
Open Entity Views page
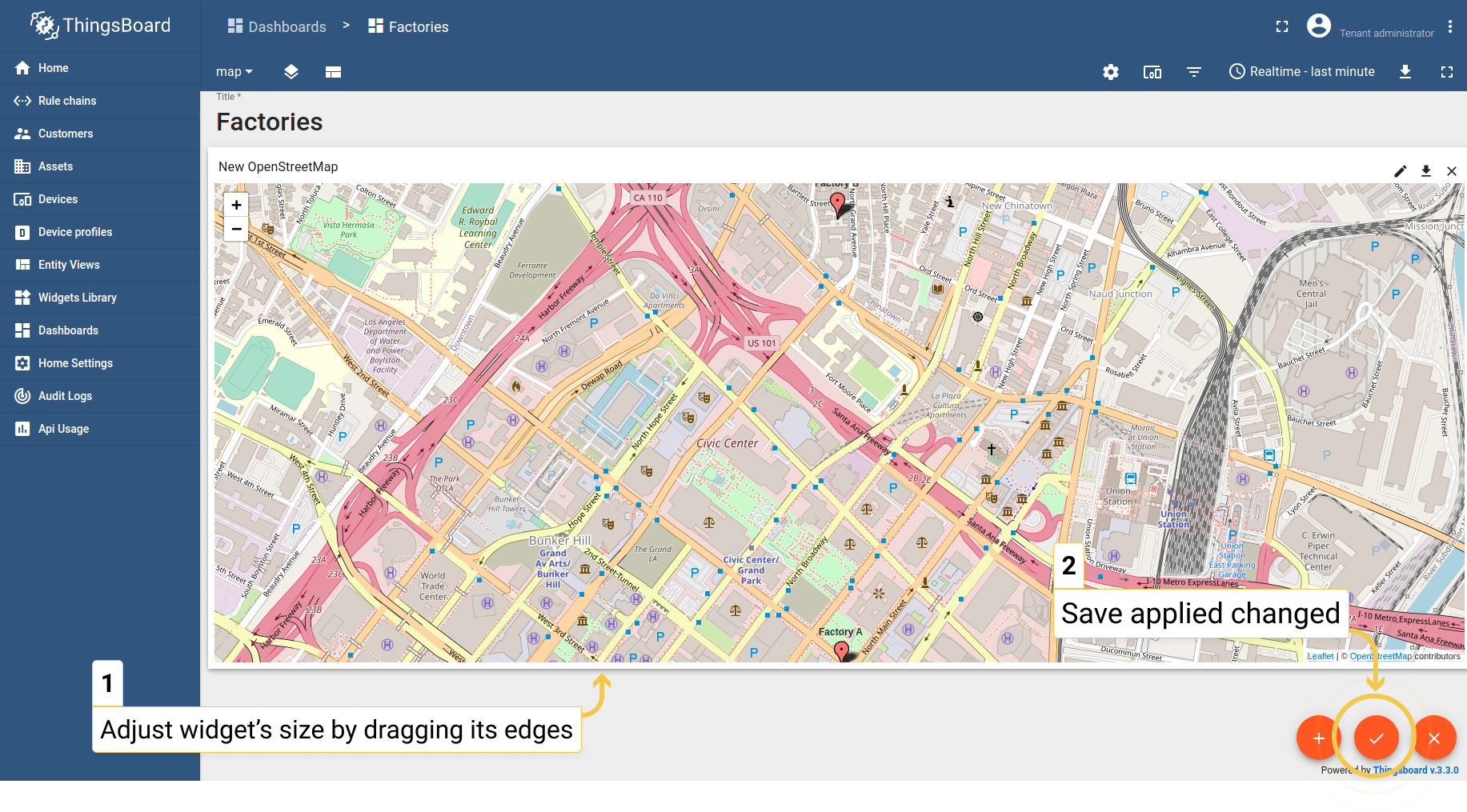pyautogui.click(x=100, y=265)
